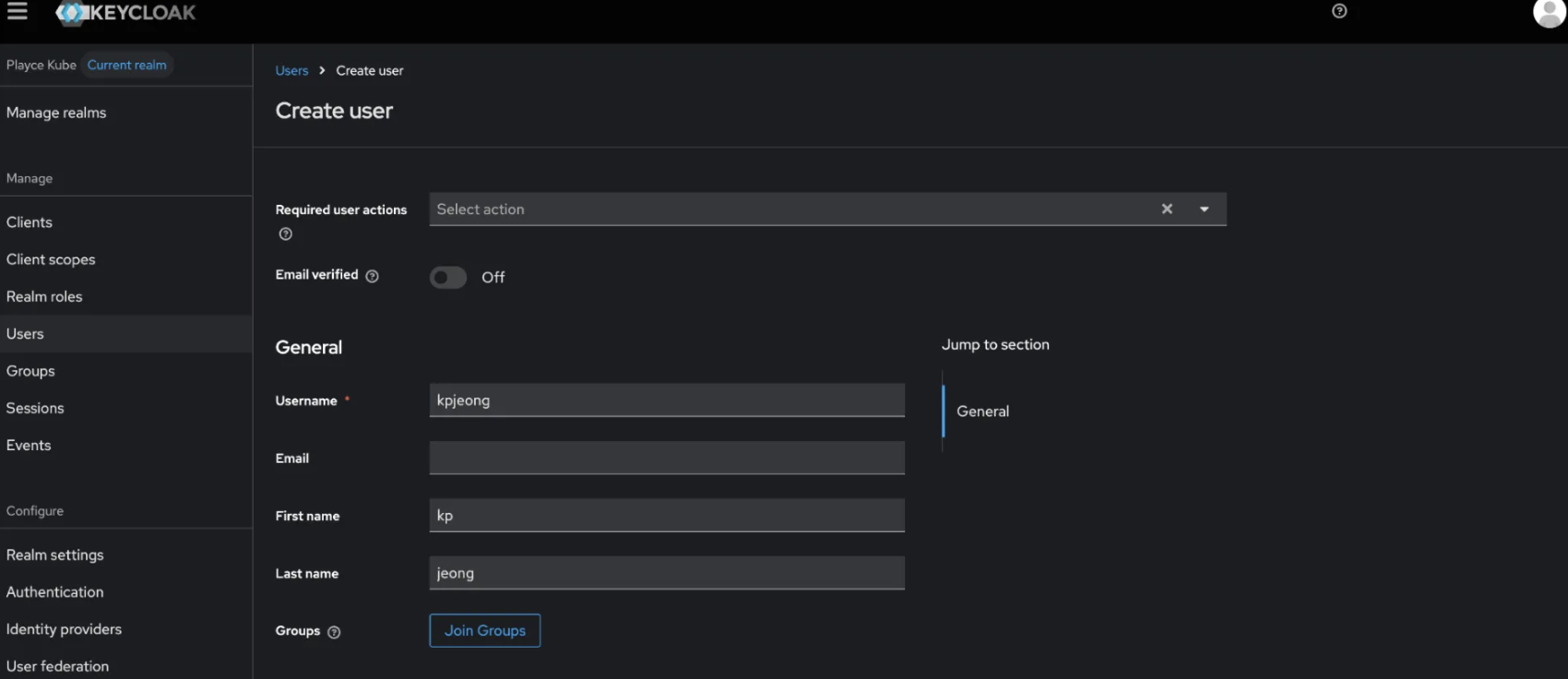Open Realm roles in sidebar
Screen dimensions: 1568x679
tap(126, 296)
